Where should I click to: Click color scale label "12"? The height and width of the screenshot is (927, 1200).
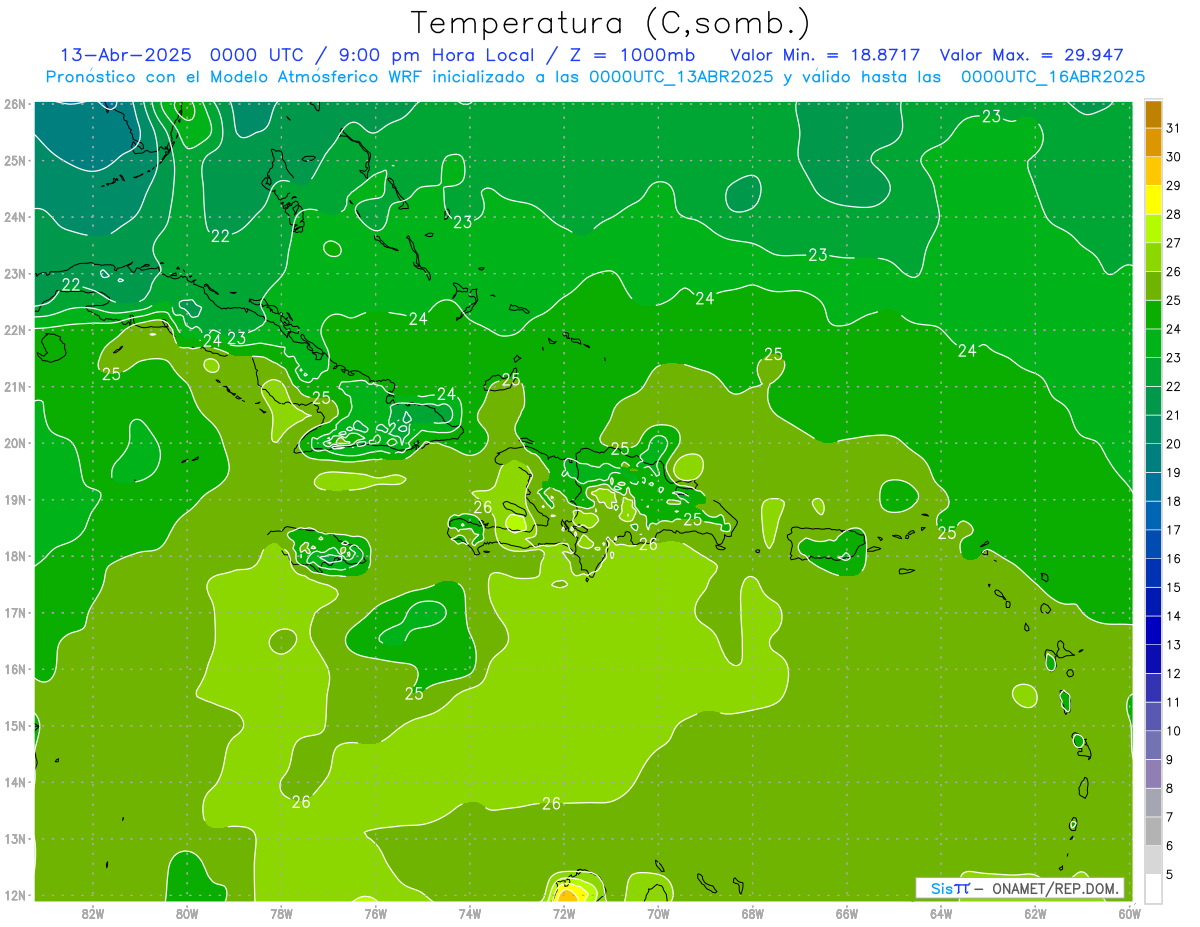coord(1174,674)
